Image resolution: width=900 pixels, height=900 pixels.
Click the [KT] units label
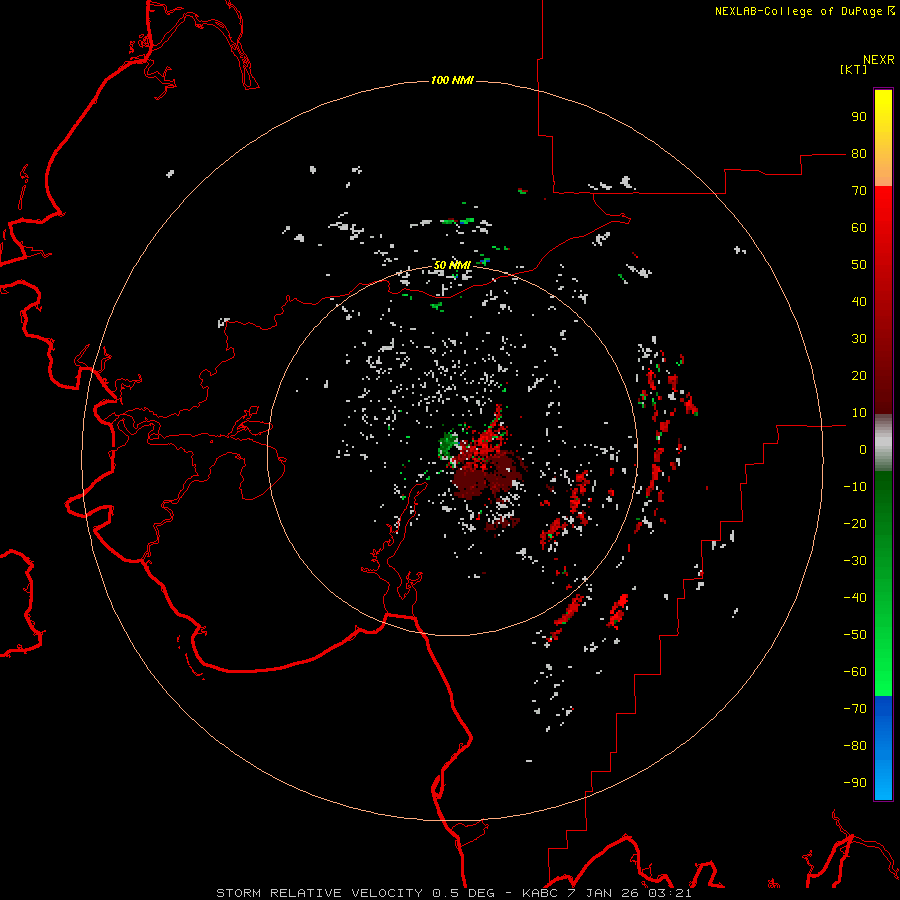coord(853,69)
